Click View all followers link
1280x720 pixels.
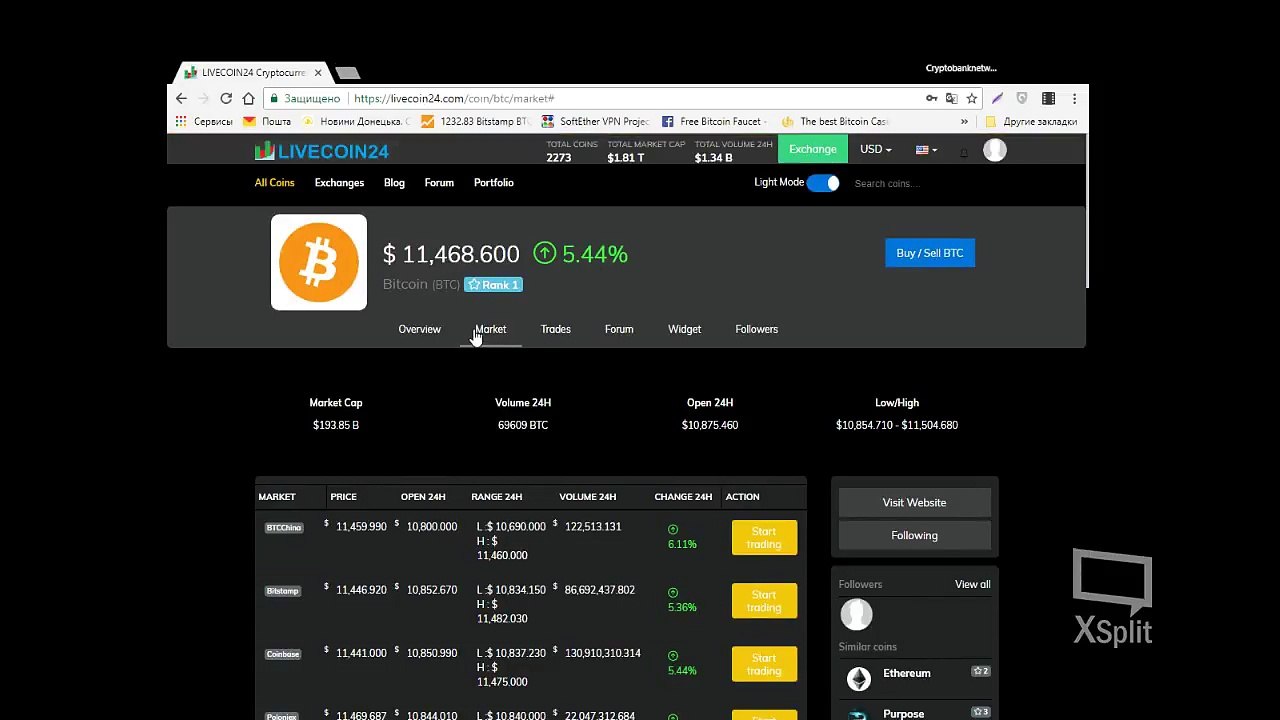click(973, 585)
